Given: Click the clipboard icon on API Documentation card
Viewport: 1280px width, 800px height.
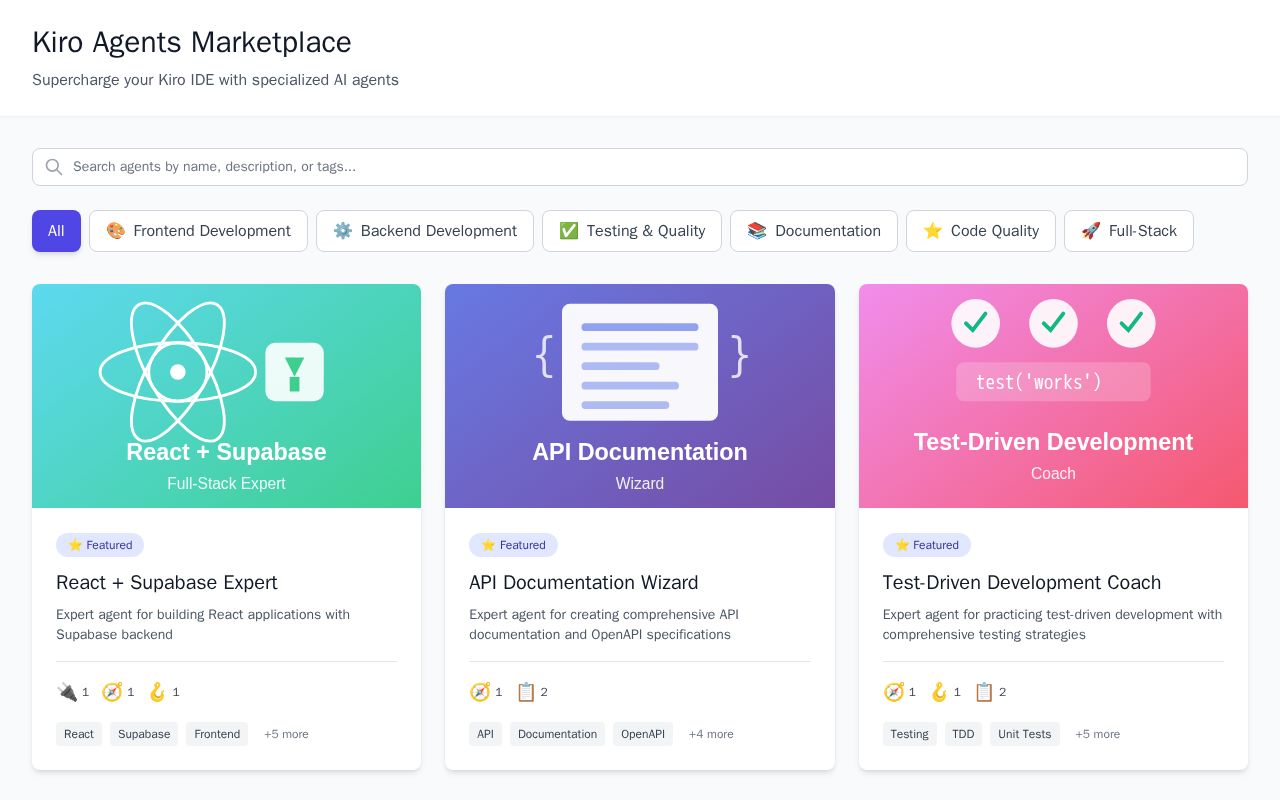Looking at the screenshot, I should pyautogui.click(x=526, y=692).
